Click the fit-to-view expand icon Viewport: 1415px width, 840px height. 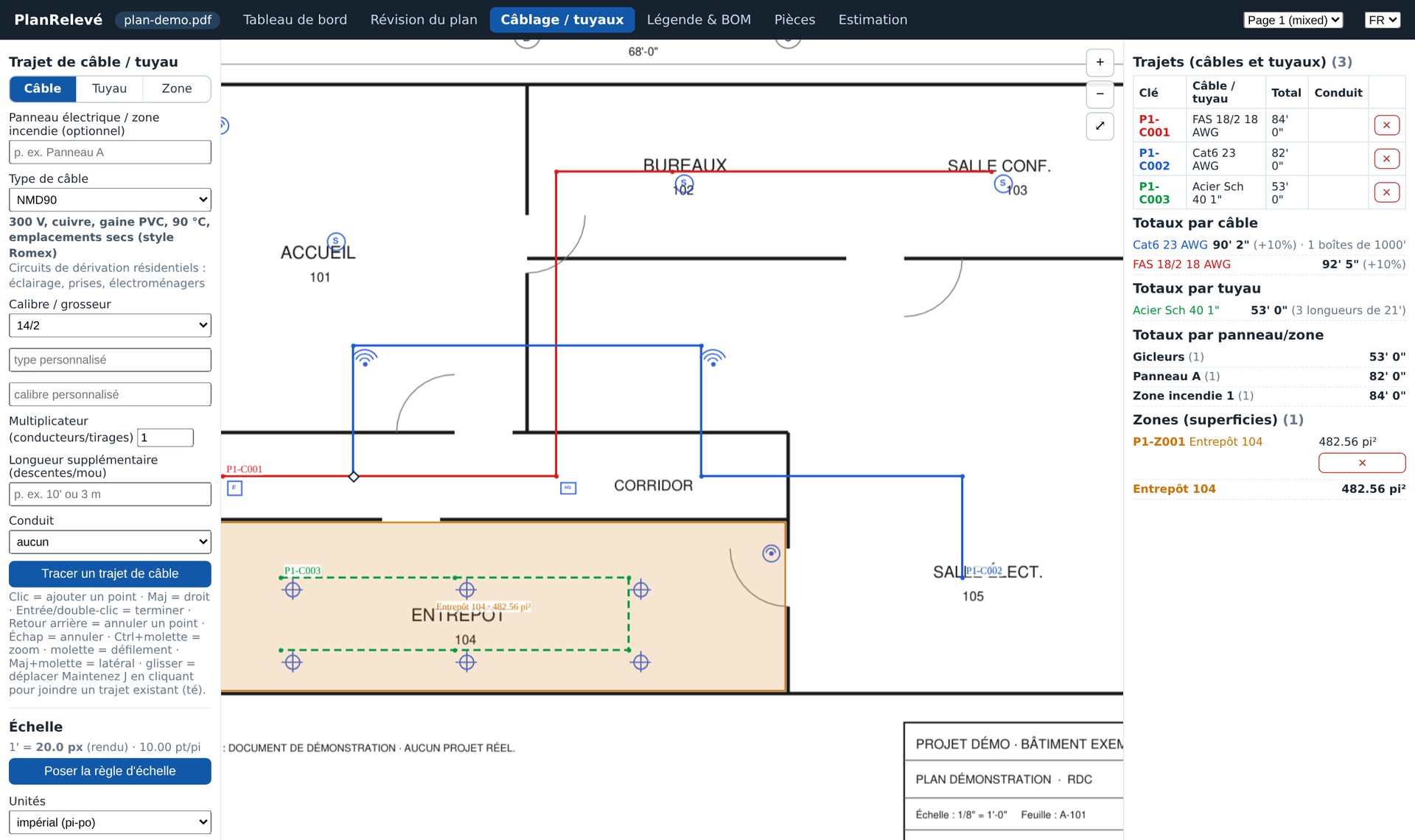[1100, 126]
